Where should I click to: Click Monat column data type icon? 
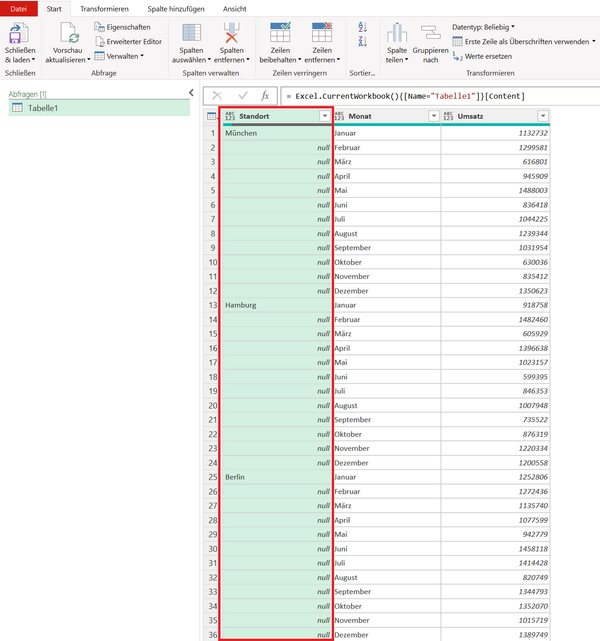coord(339,116)
